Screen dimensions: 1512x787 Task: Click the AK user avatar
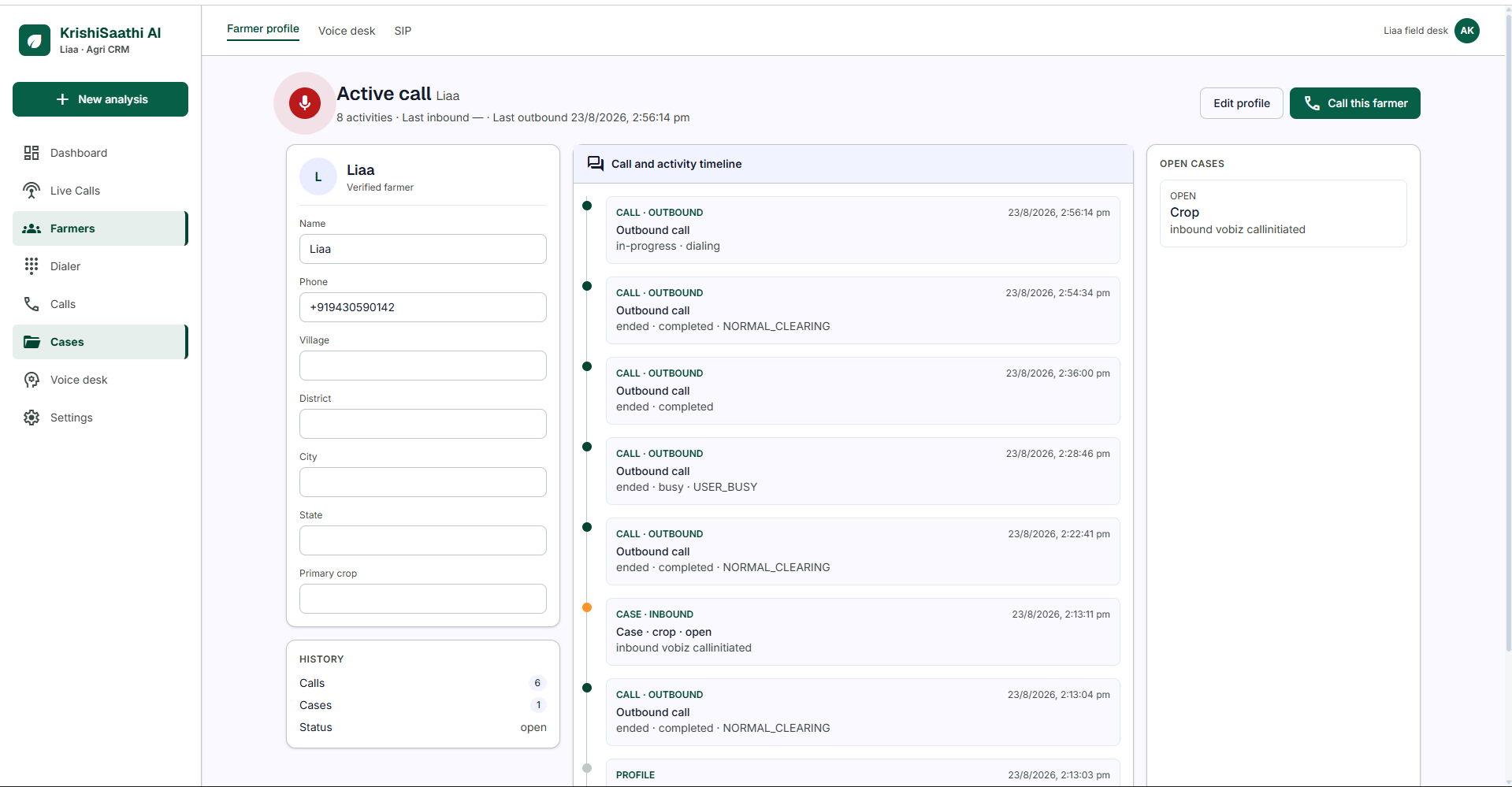(x=1467, y=31)
